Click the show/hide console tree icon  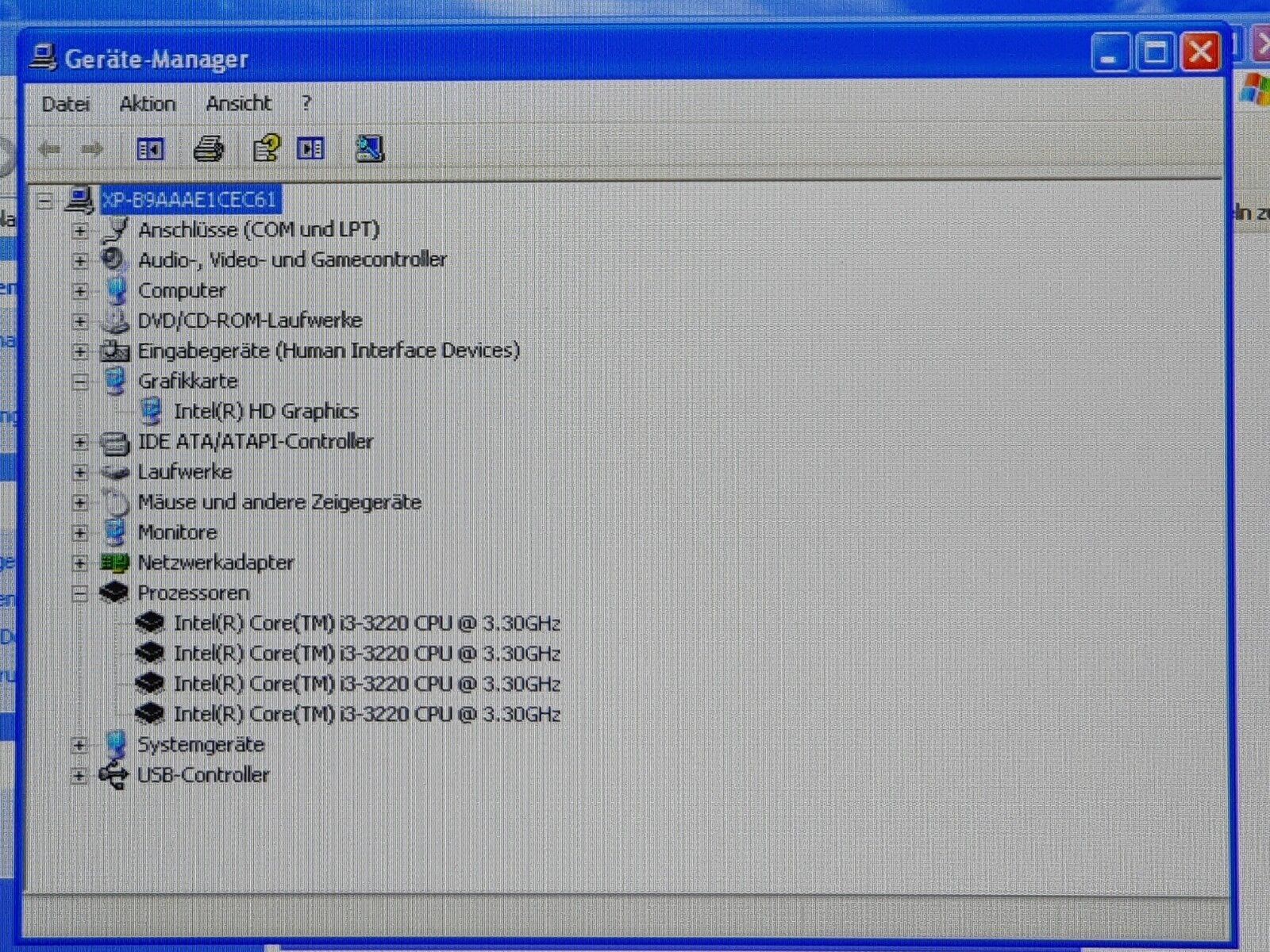tap(150, 148)
